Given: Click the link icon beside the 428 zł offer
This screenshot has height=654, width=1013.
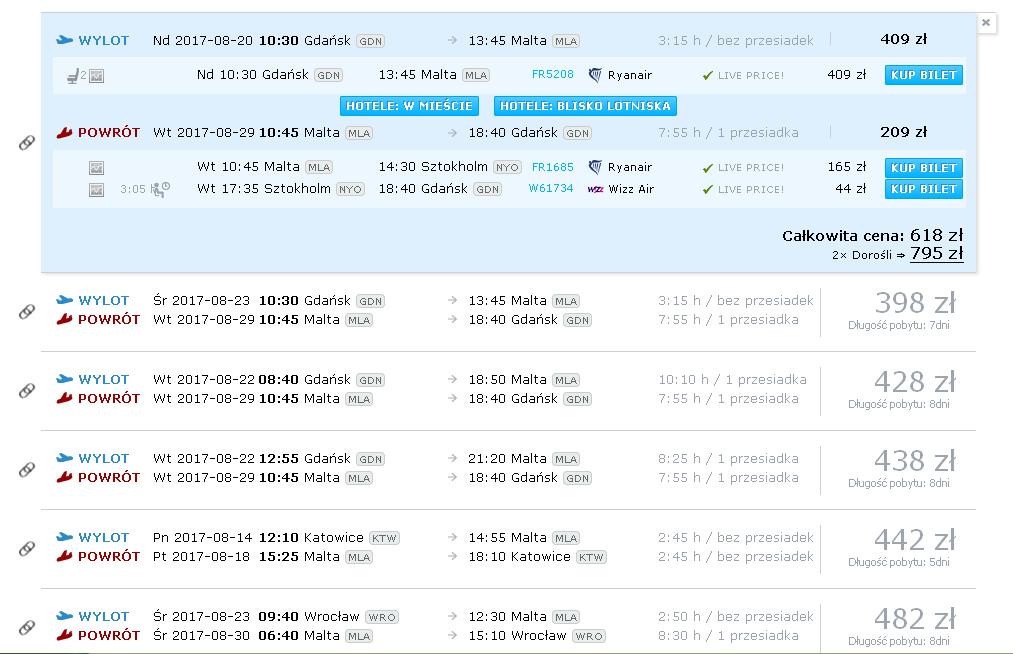Looking at the screenshot, I should click(26, 390).
